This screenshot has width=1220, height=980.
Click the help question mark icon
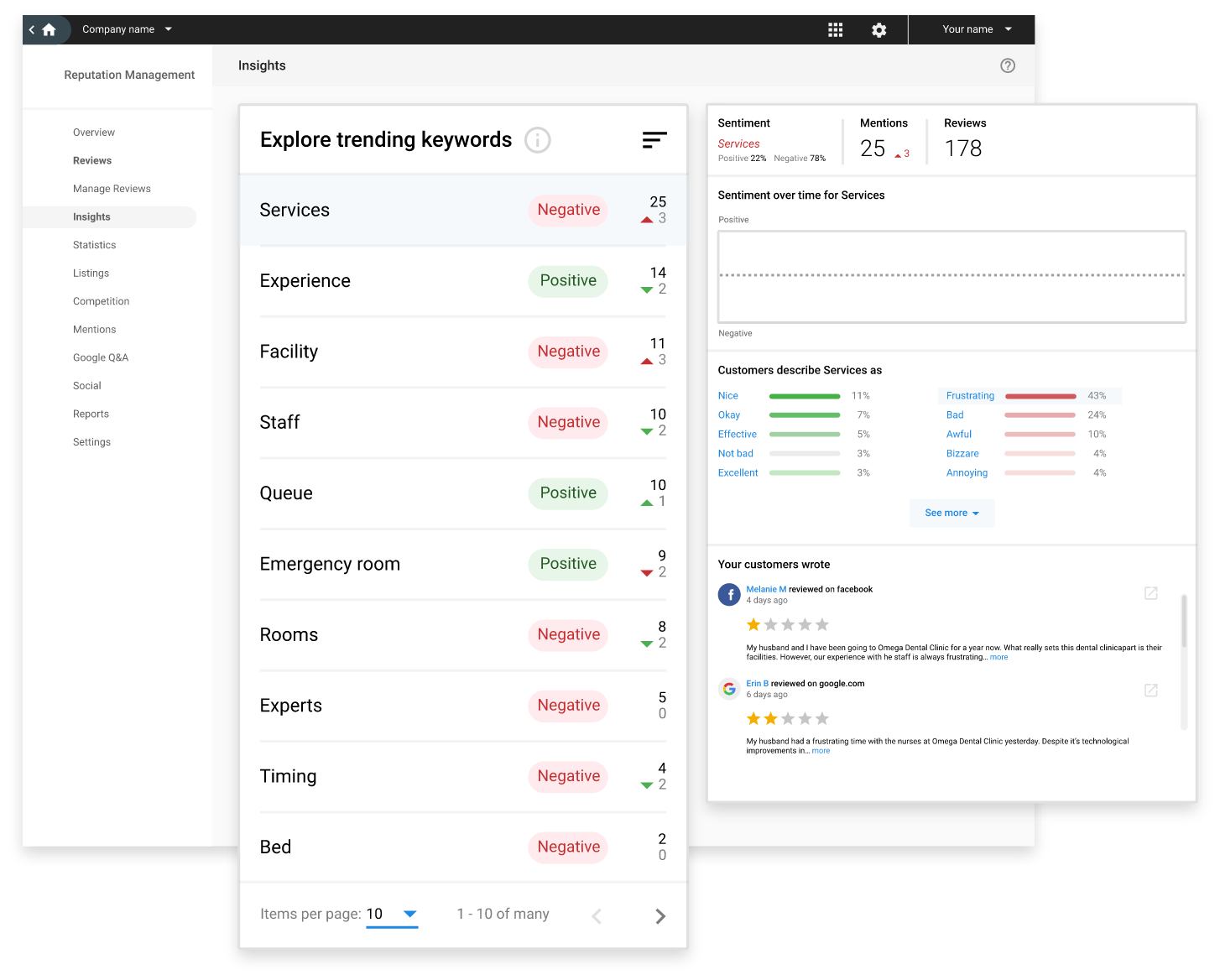tap(1007, 65)
